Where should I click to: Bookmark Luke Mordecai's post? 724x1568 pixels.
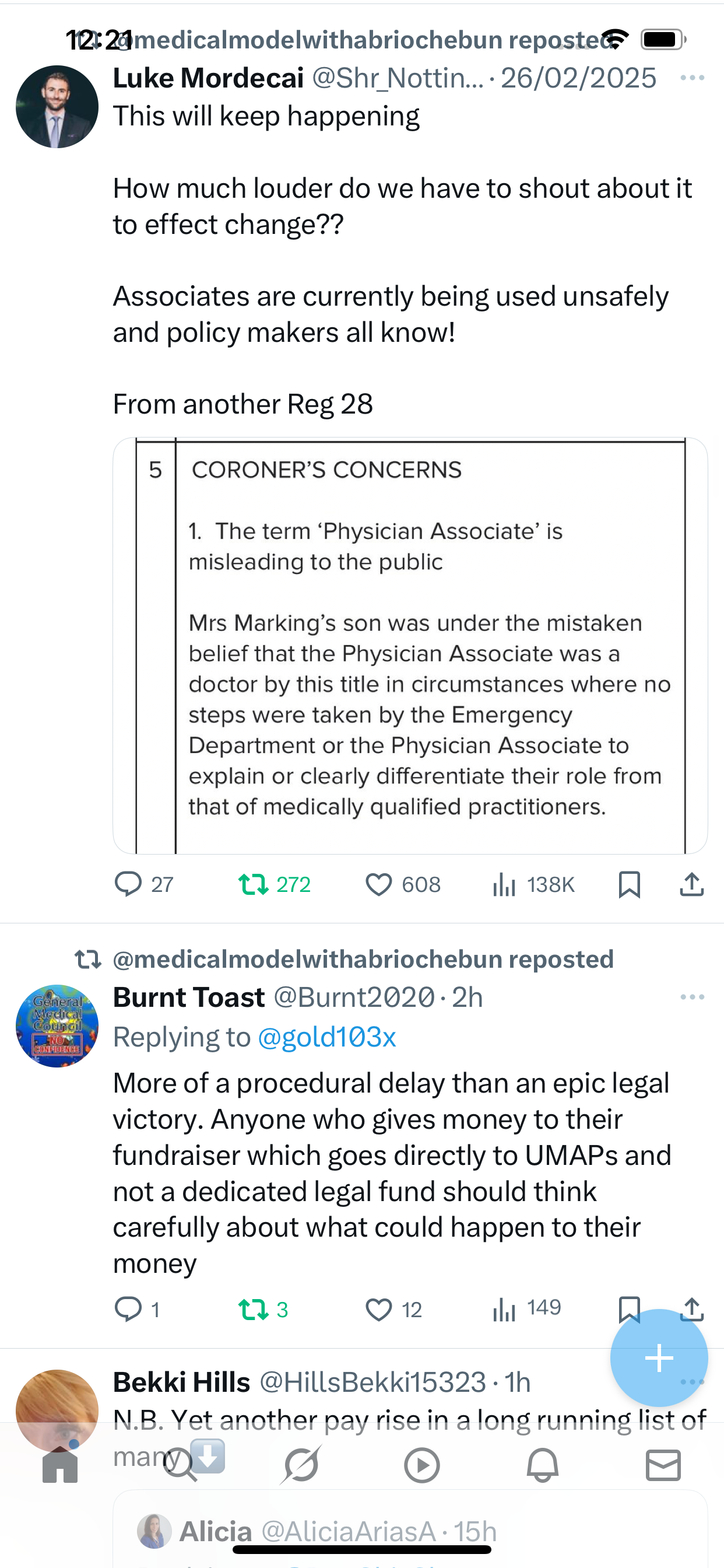(x=629, y=884)
